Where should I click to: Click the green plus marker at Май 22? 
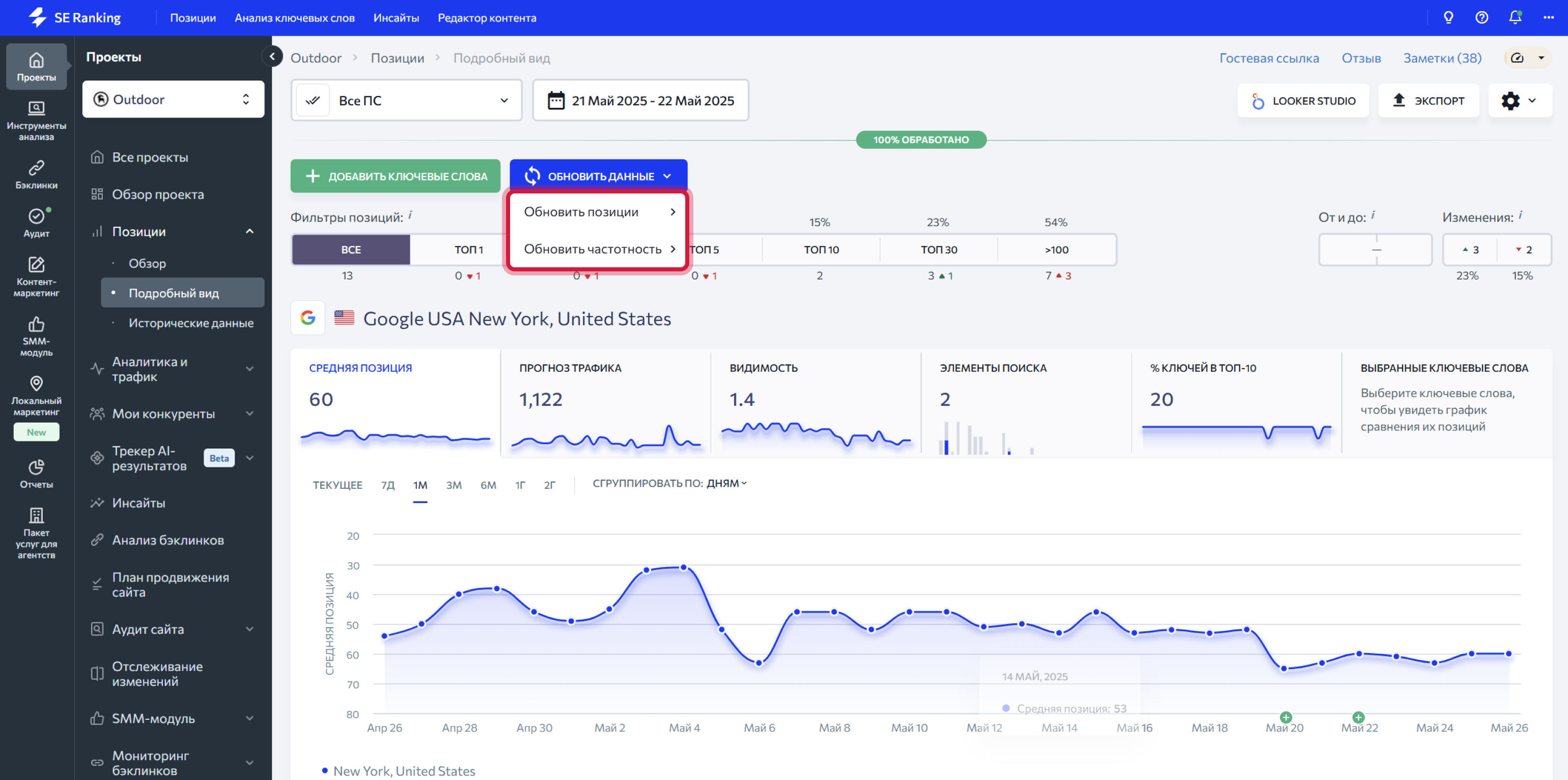[x=1358, y=717]
